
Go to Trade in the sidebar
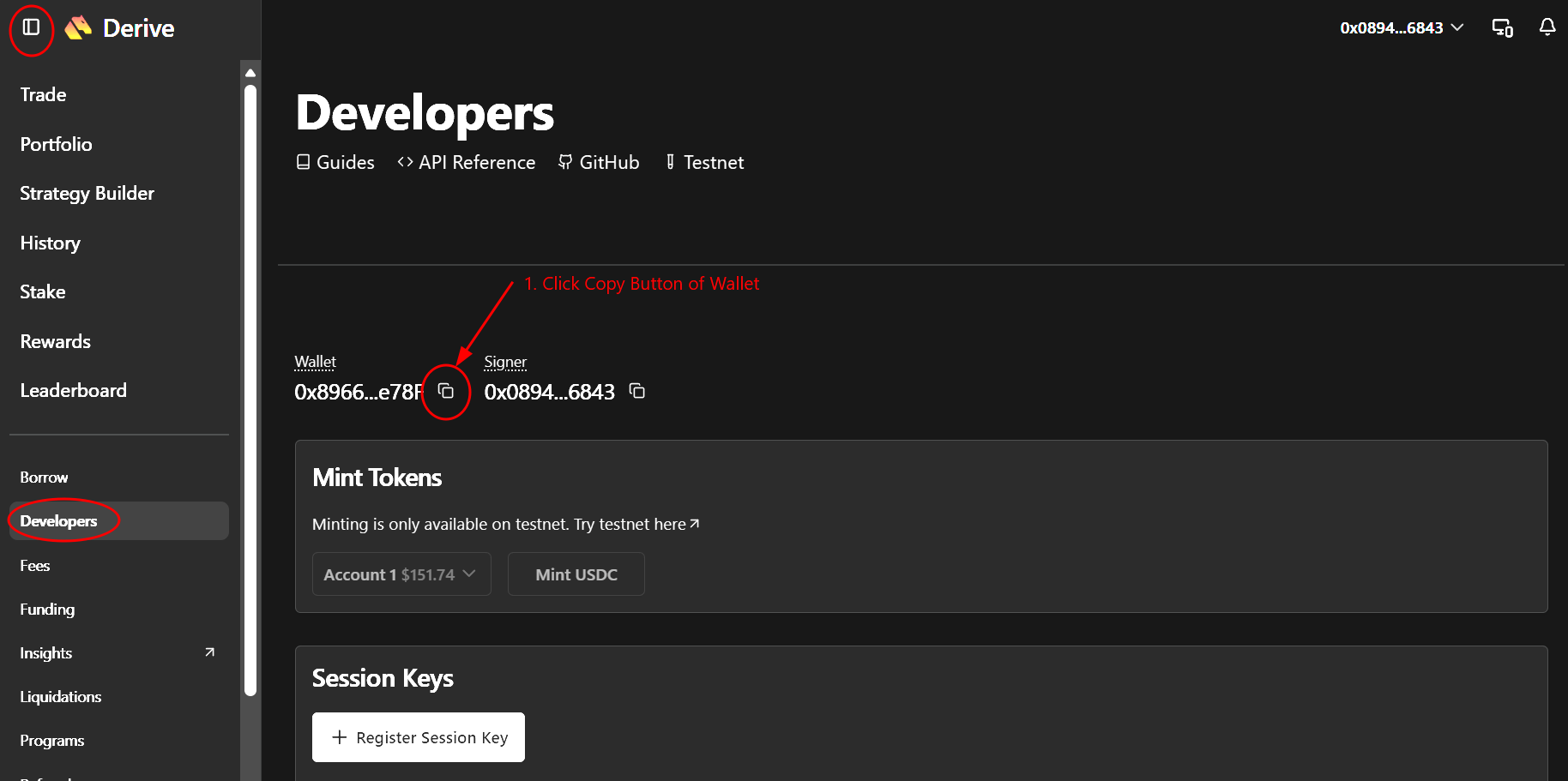click(x=43, y=94)
